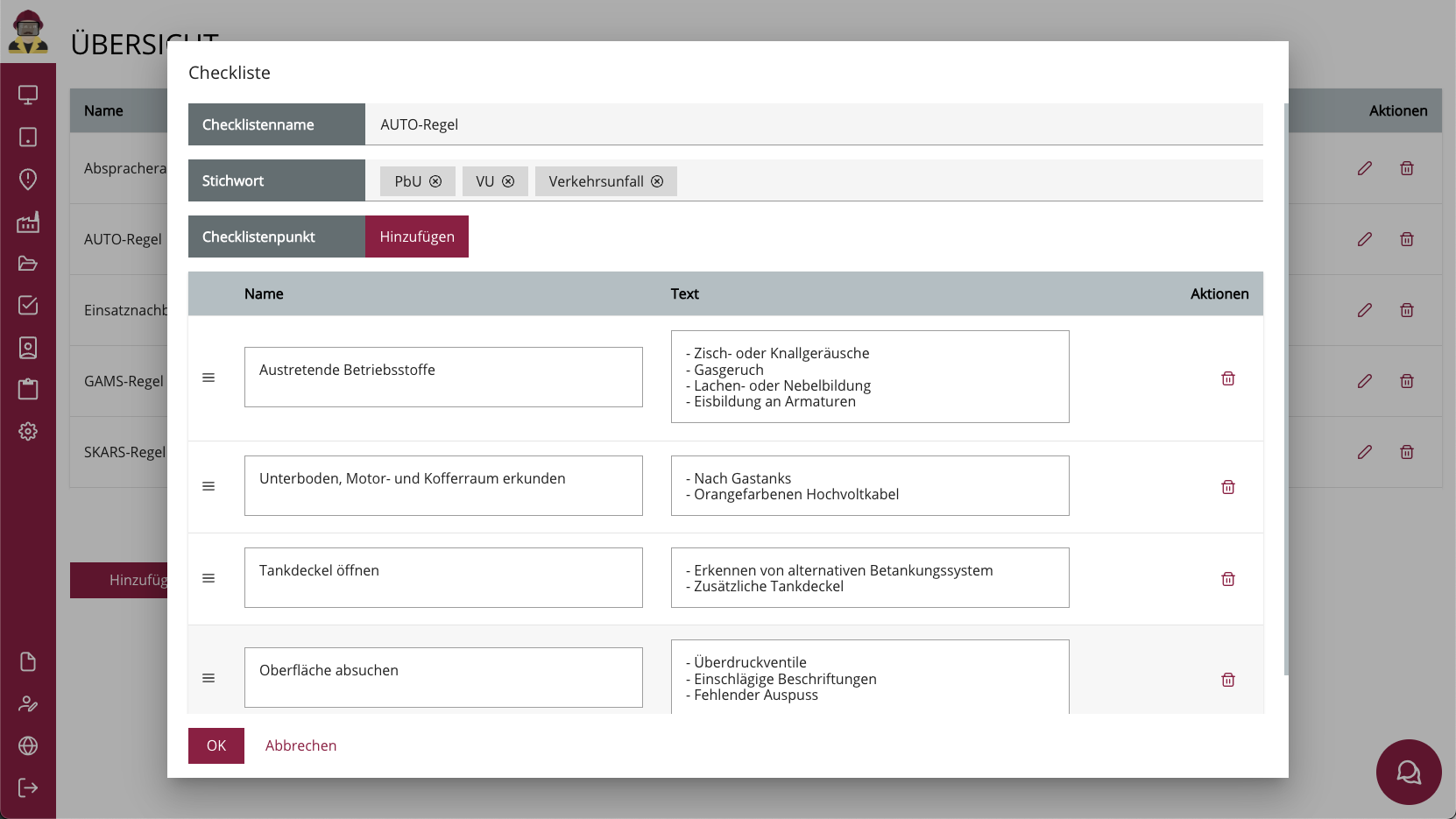The height and width of the screenshot is (819, 1456).
Task: Delete the SKARS-Regel list entry
Action: tap(1406, 452)
